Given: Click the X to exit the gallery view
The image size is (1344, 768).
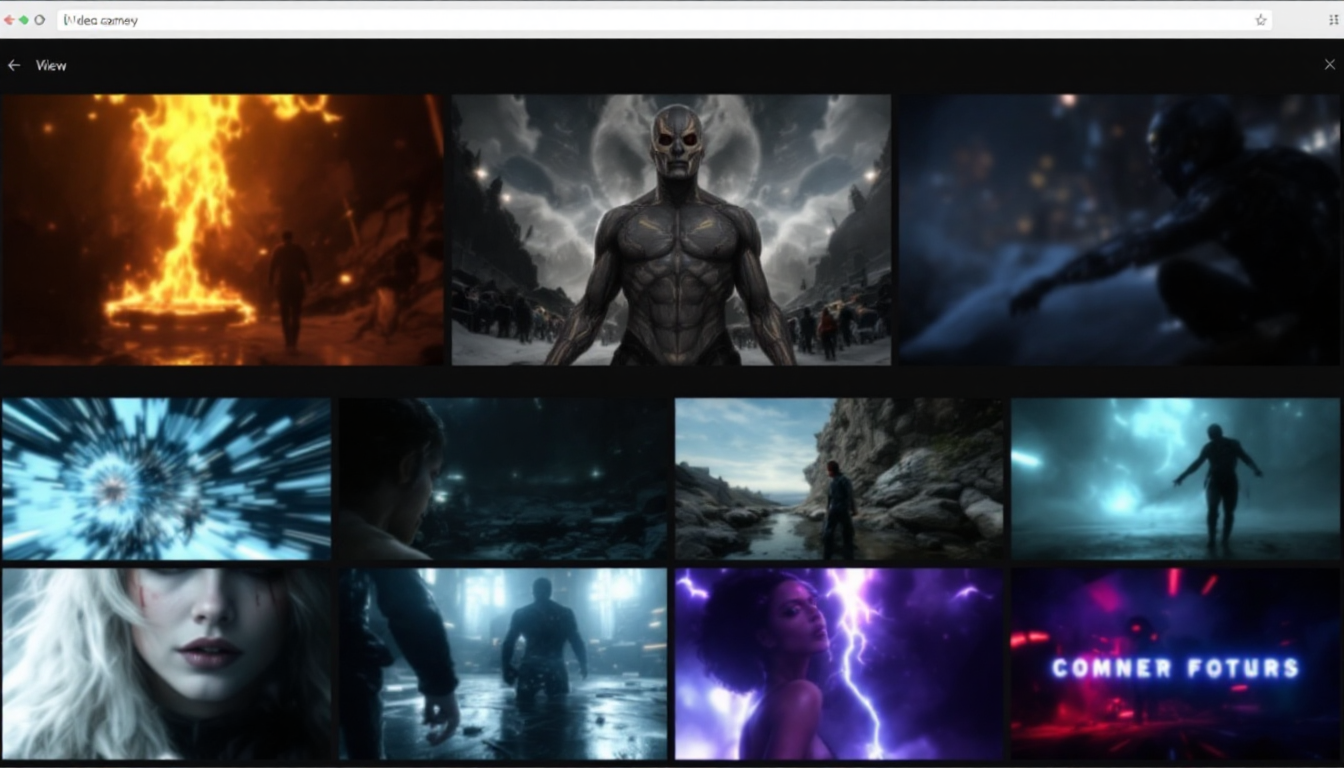Looking at the screenshot, I should click(x=1330, y=63).
